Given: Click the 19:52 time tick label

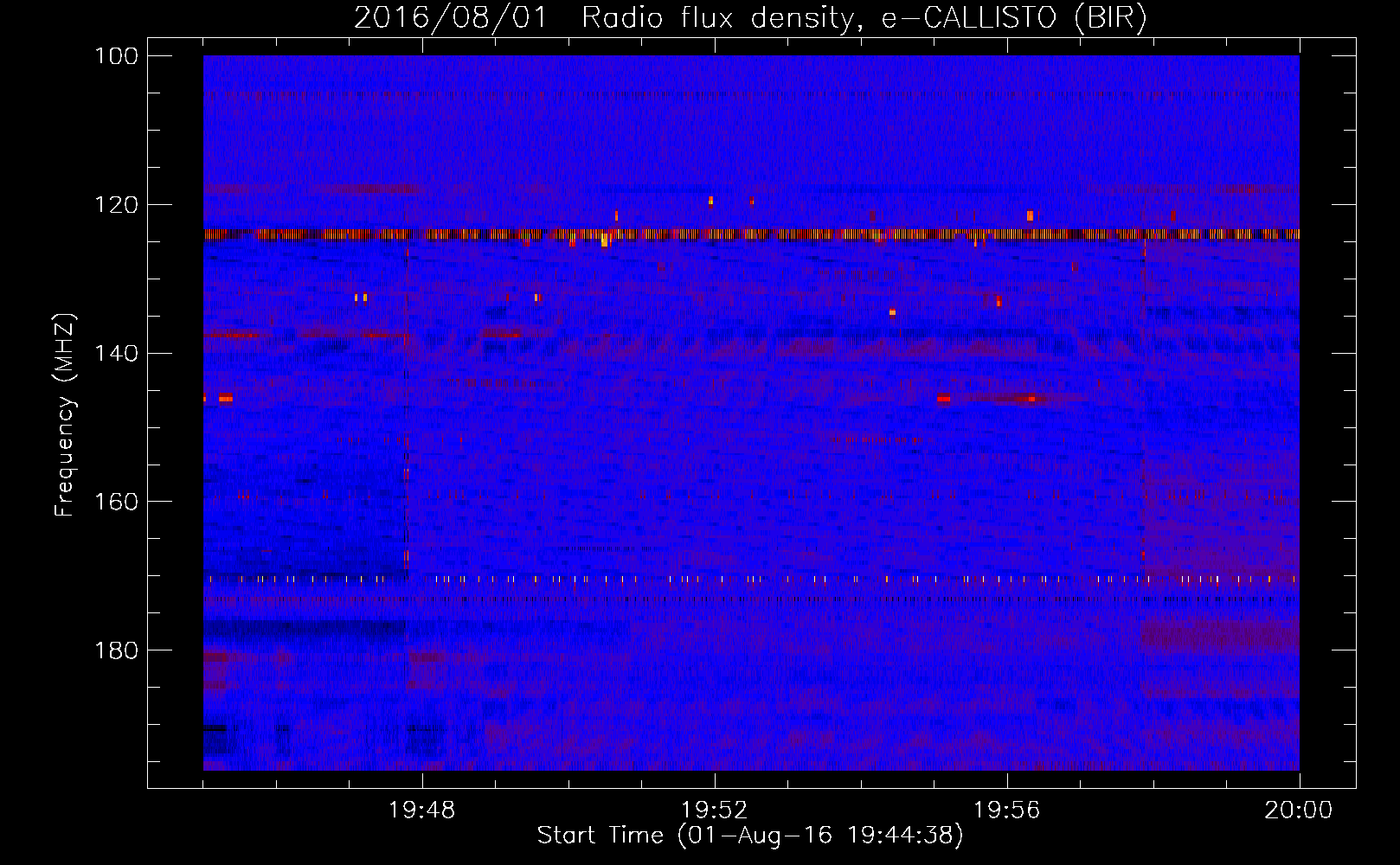Looking at the screenshot, I should point(715,810).
